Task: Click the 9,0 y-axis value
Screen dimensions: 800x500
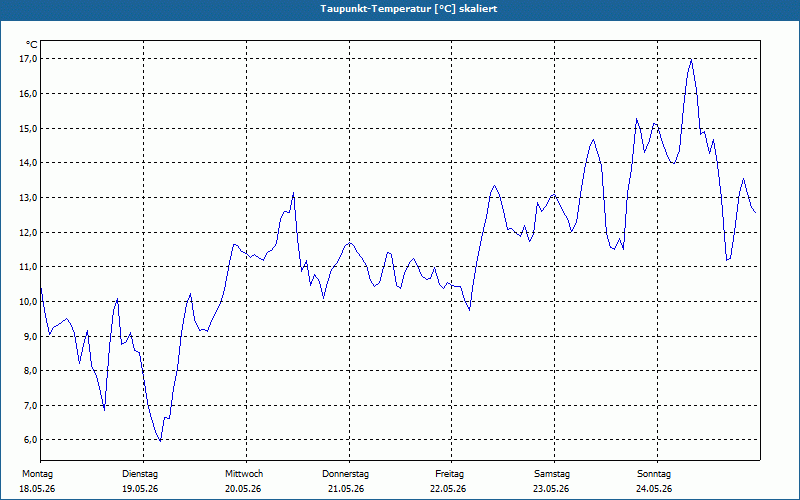Action: pos(30,336)
